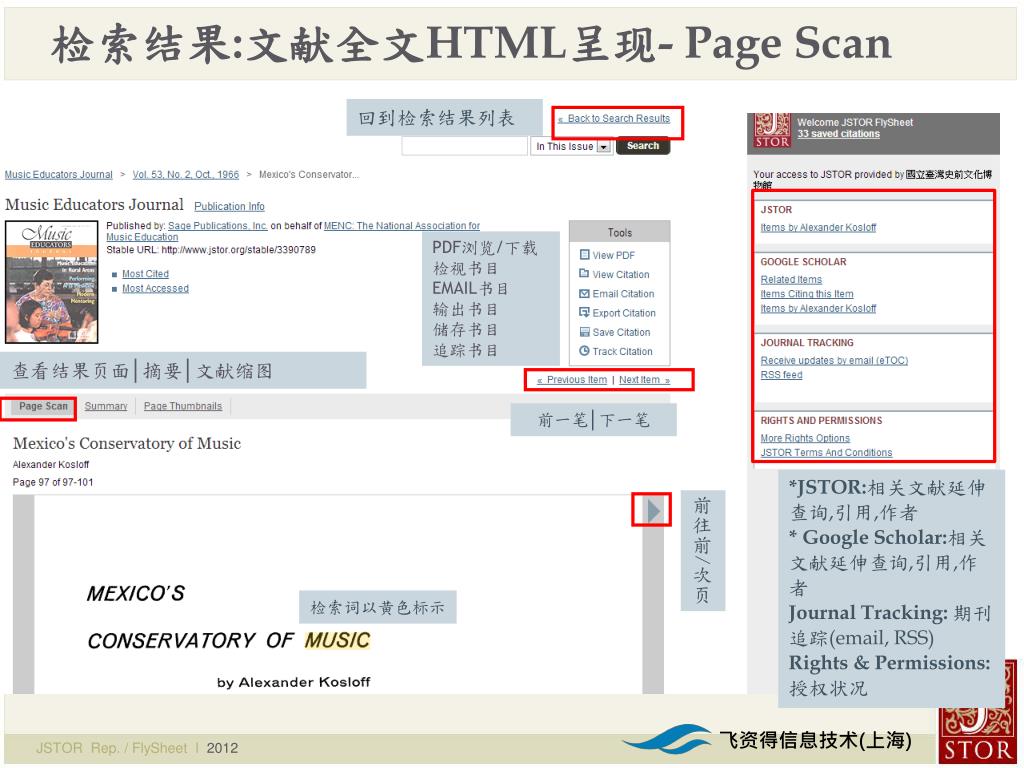Open RSS feed link
Screen dimensions: 1024x768
pos(781,375)
